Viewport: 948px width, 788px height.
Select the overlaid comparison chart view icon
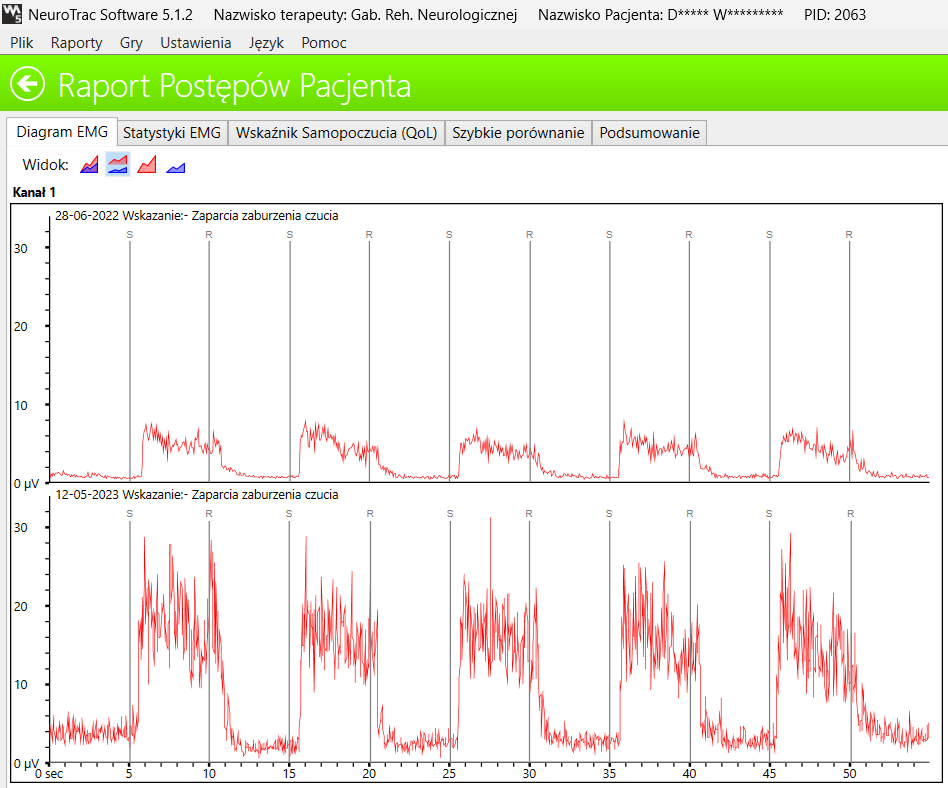click(89, 165)
